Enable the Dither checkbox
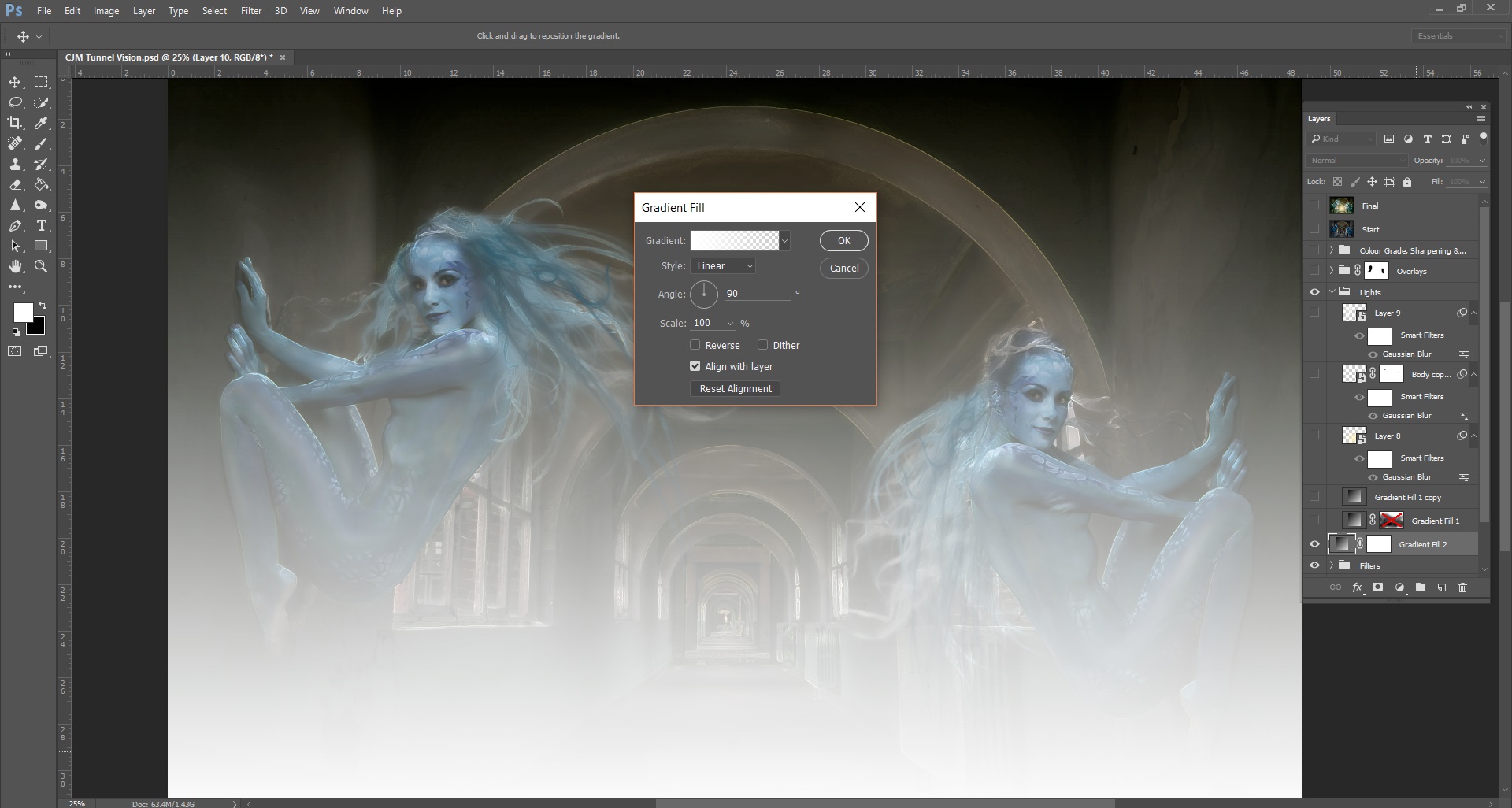This screenshot has height=808, width=1512. [x=762, y=345]
